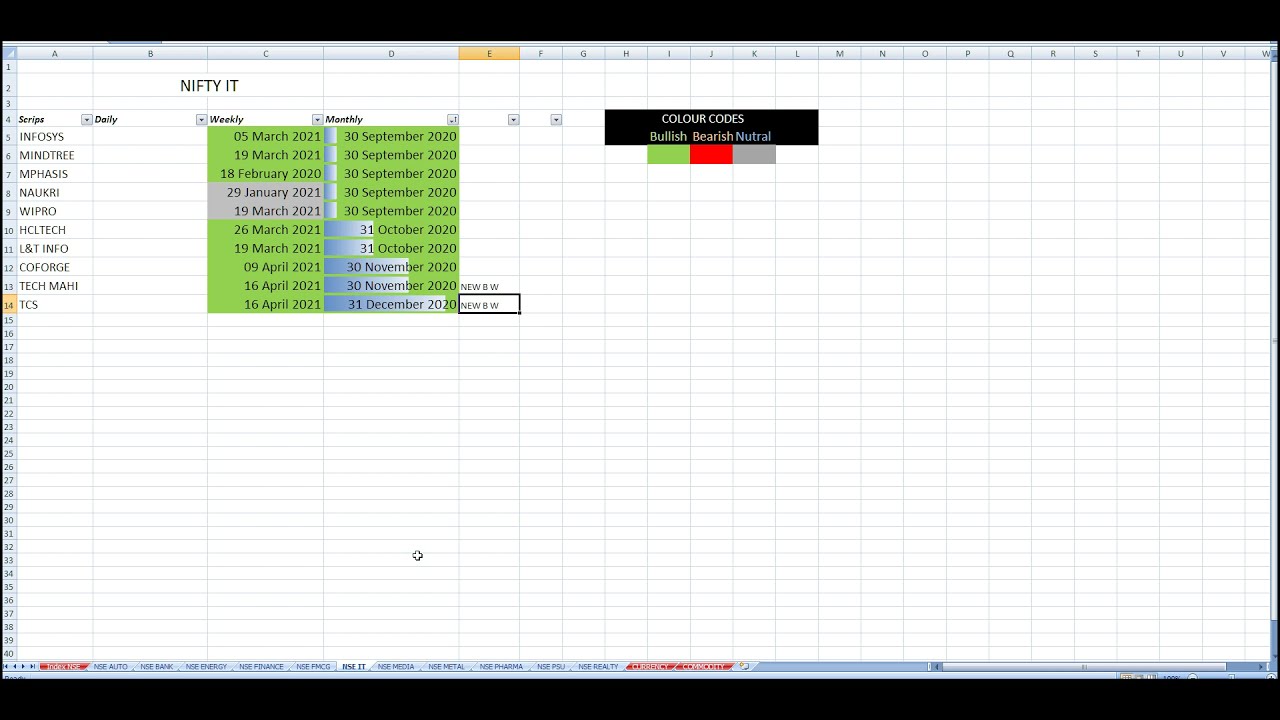The width and height of the screenshot is (1280, 720).
Task: Click the vertical scrollbar on the right edge
Action: point(1273,343)
